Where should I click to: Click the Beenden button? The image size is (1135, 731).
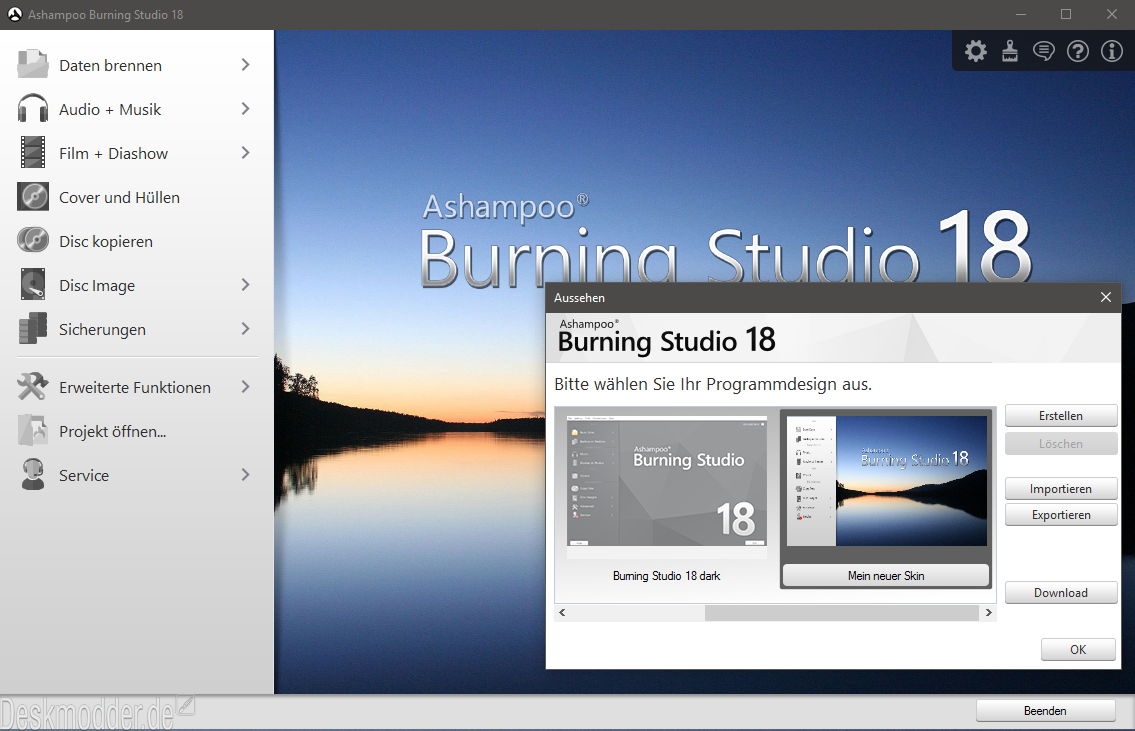1045,711
